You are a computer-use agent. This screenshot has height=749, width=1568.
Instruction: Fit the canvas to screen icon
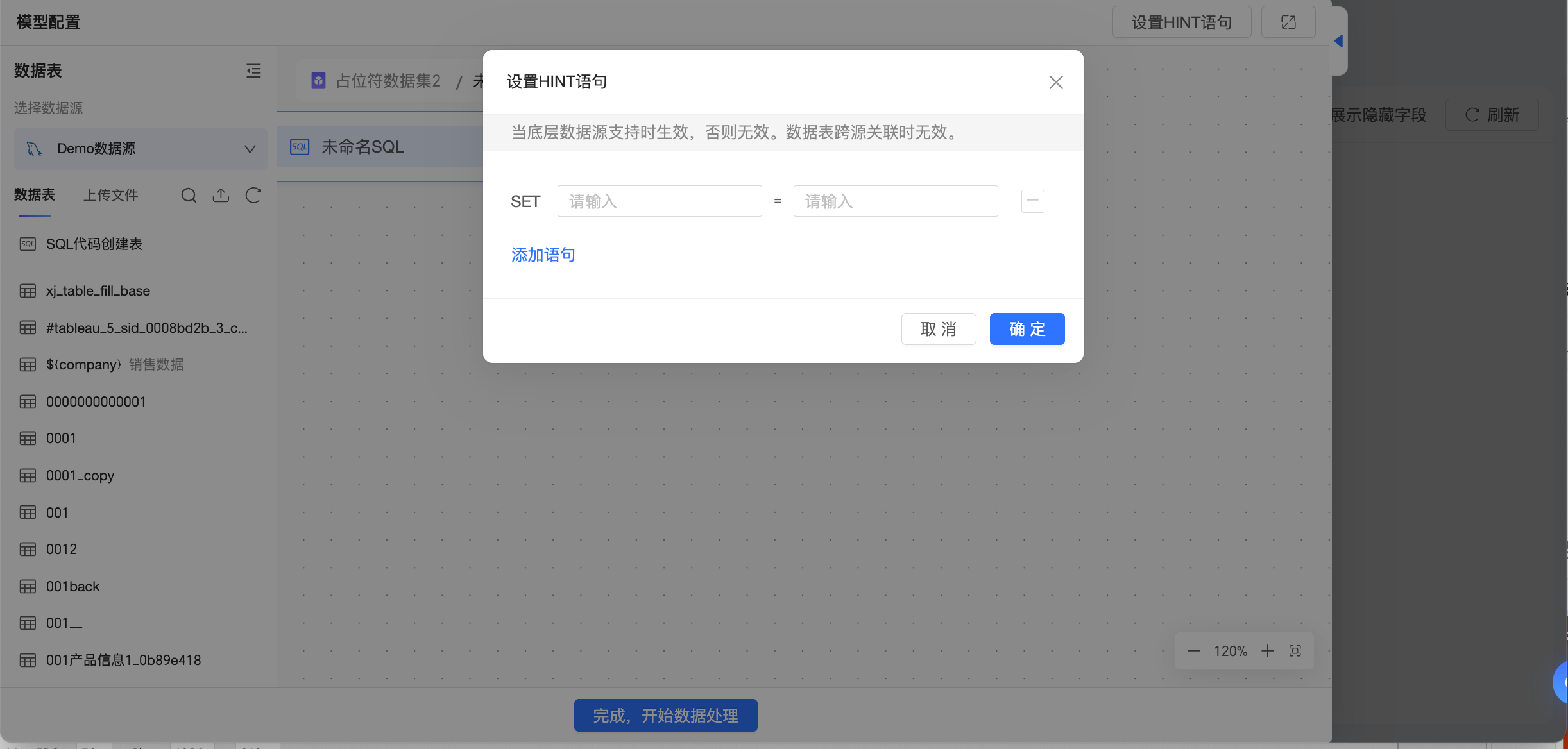click(x=1295, y=651)
